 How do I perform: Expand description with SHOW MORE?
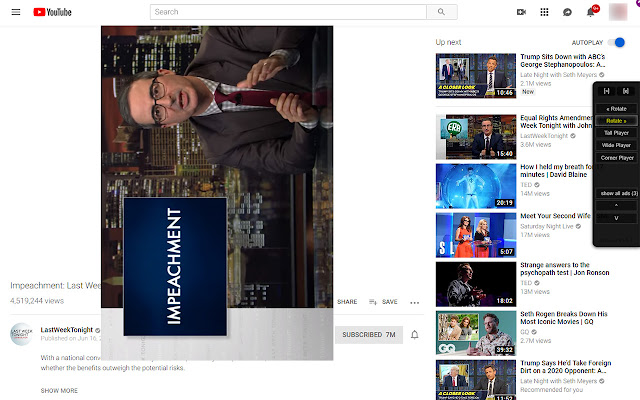(x=59, y=391)
